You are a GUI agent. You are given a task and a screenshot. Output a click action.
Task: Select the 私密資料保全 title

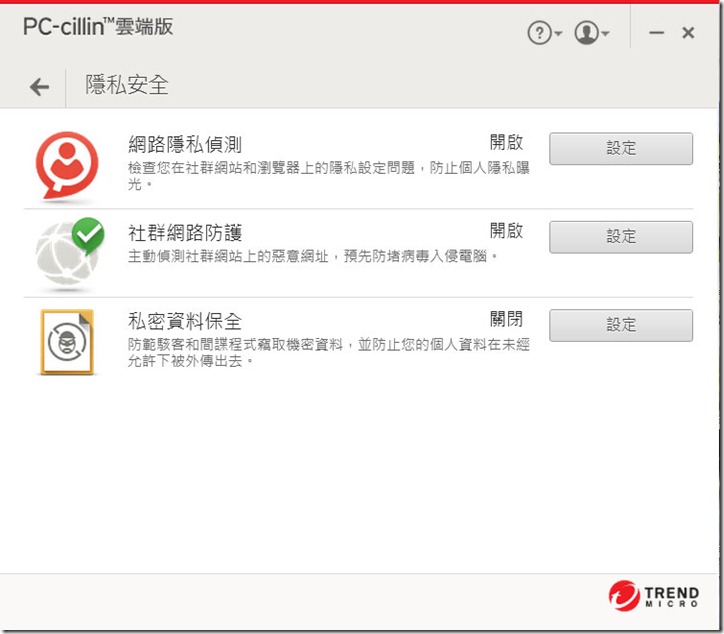coord(185,321)
